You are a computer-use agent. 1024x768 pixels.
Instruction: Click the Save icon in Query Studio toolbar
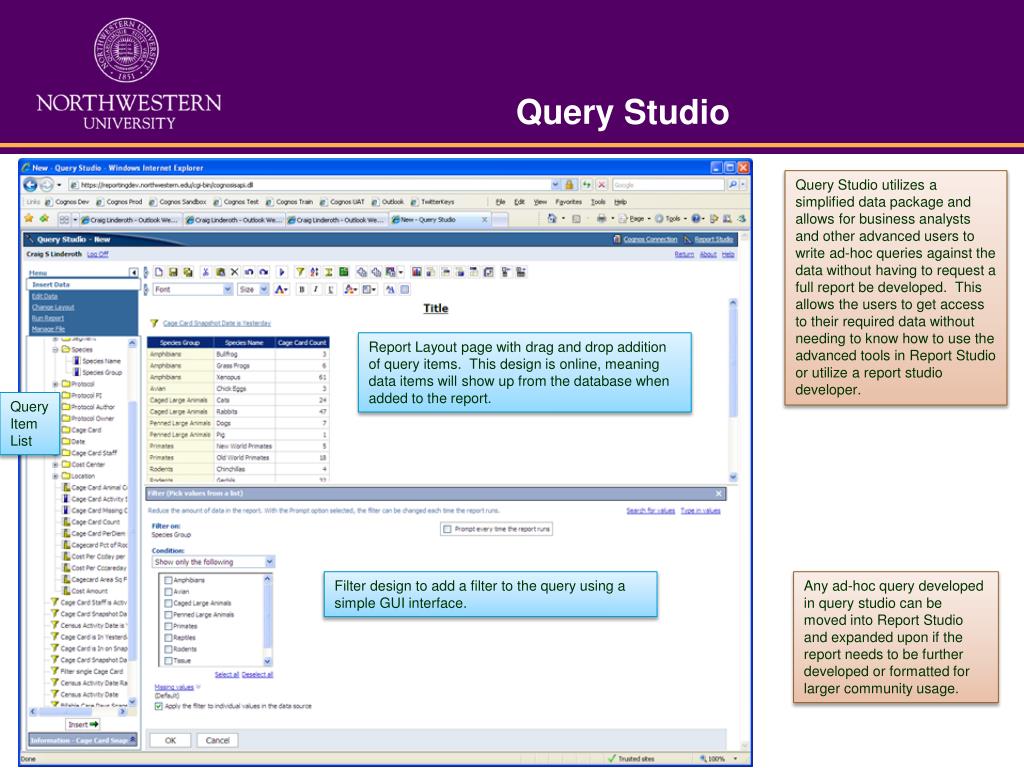coord(173,272)
